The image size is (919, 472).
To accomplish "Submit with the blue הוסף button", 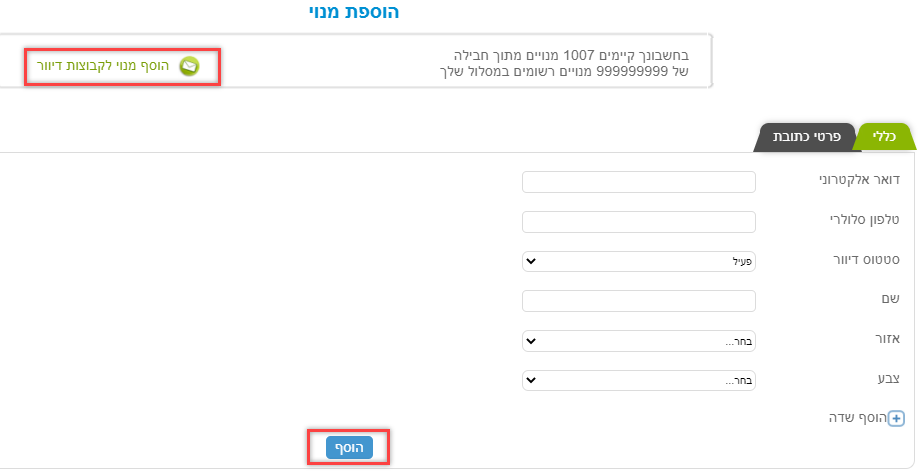I will 349,447.
